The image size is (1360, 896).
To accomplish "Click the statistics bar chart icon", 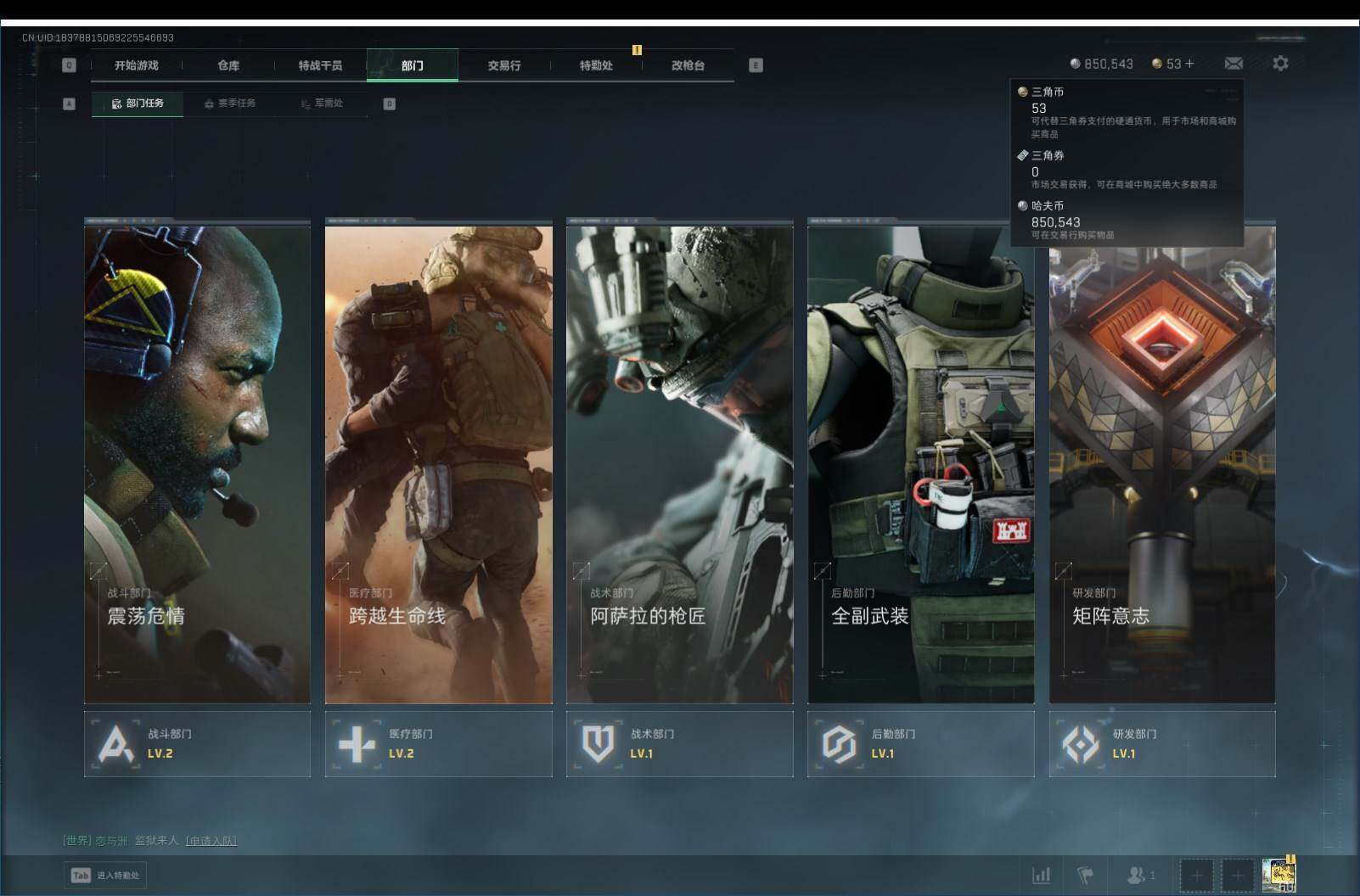I will coord(1041,875).
